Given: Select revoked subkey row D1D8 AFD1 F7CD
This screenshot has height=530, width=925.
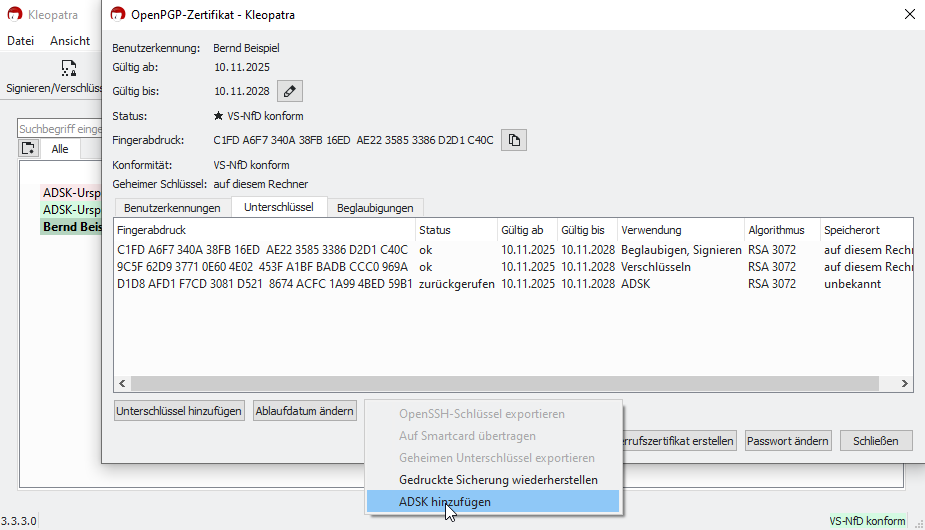Looking at the screenshot, I should 513,284.
